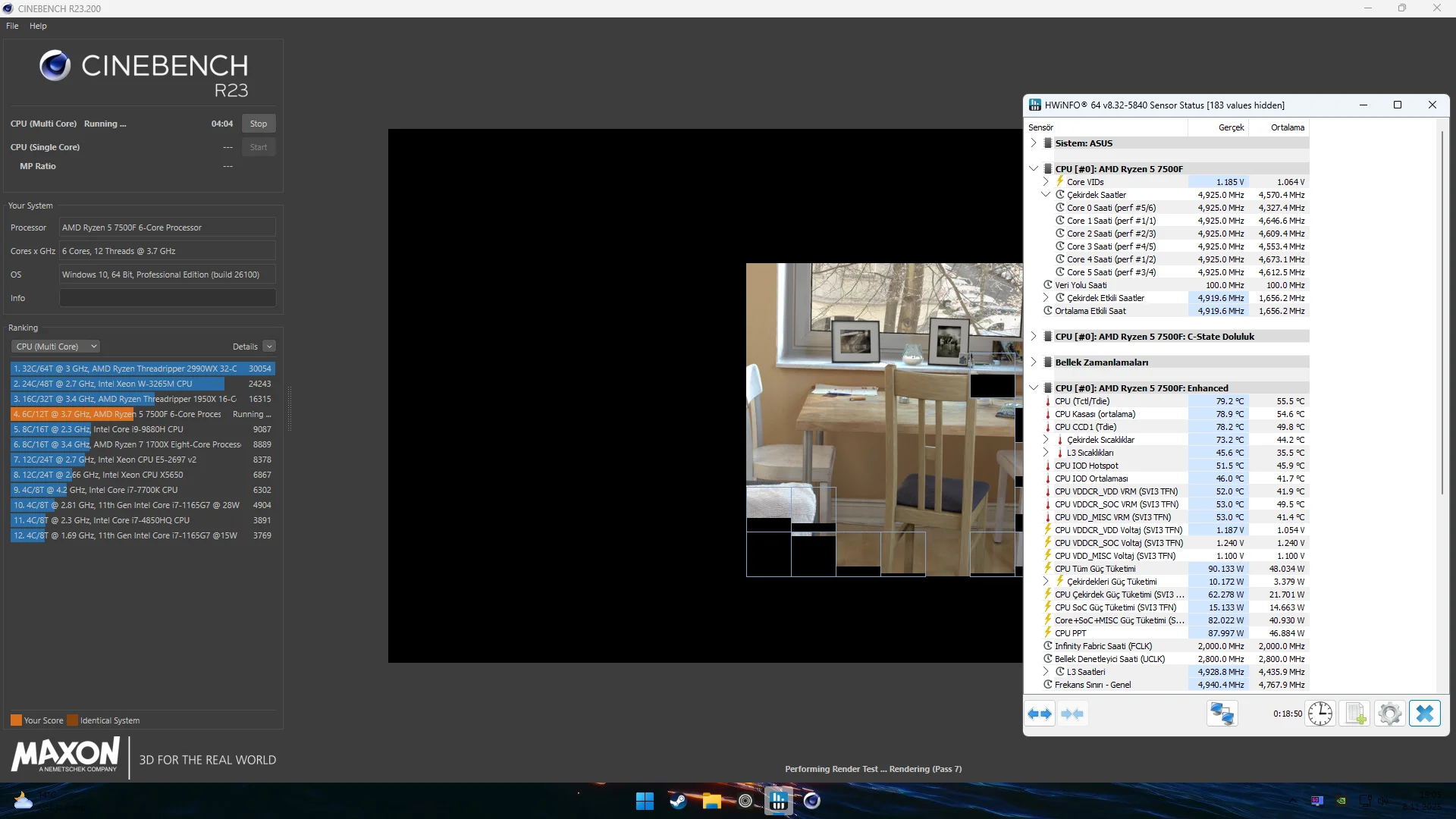Expand the Sistem: ASUS sensor group
Viewport: 1456px width, 819px height.
(x=1034, y=143)
